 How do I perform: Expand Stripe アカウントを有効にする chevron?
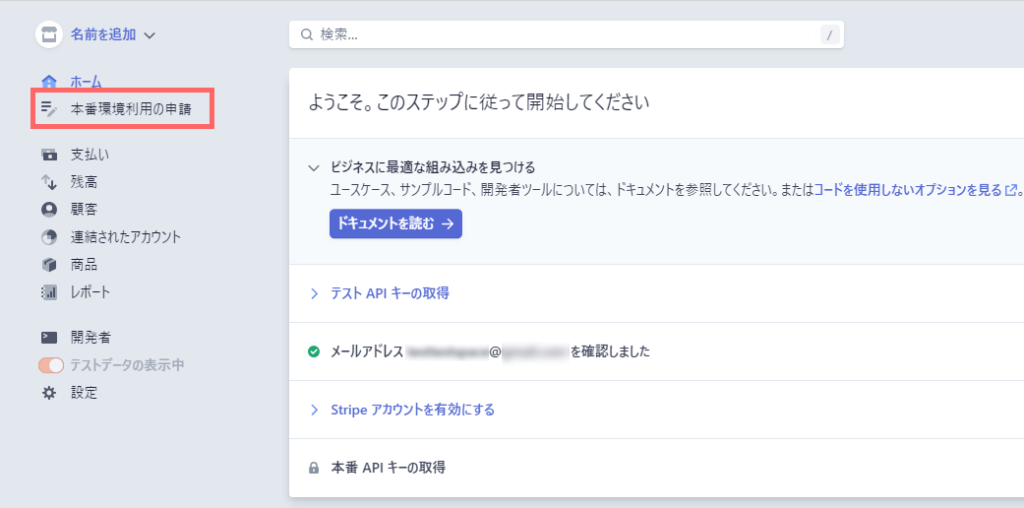point(314,410)
